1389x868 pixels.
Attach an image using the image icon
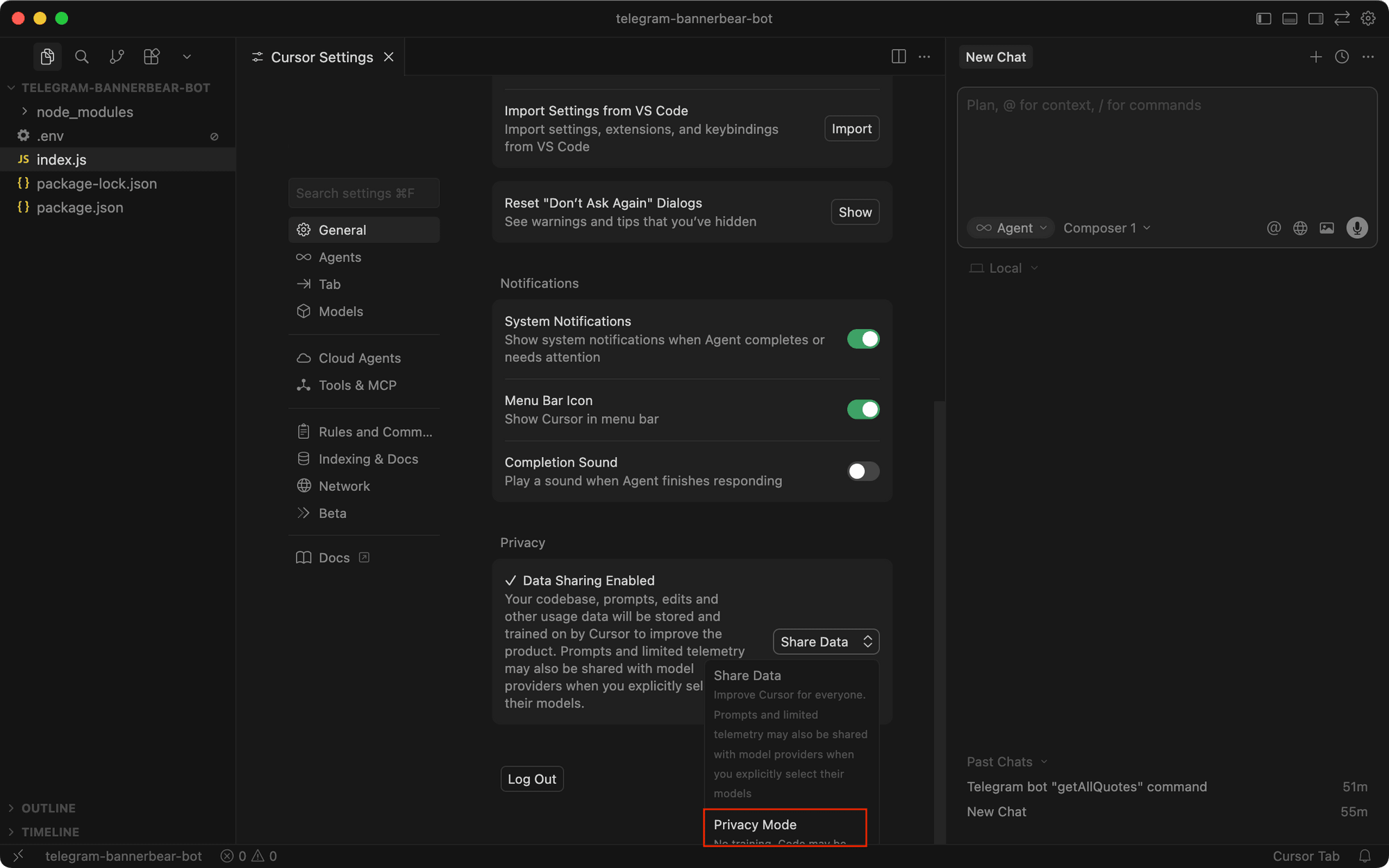click(x=1327, y=227)
